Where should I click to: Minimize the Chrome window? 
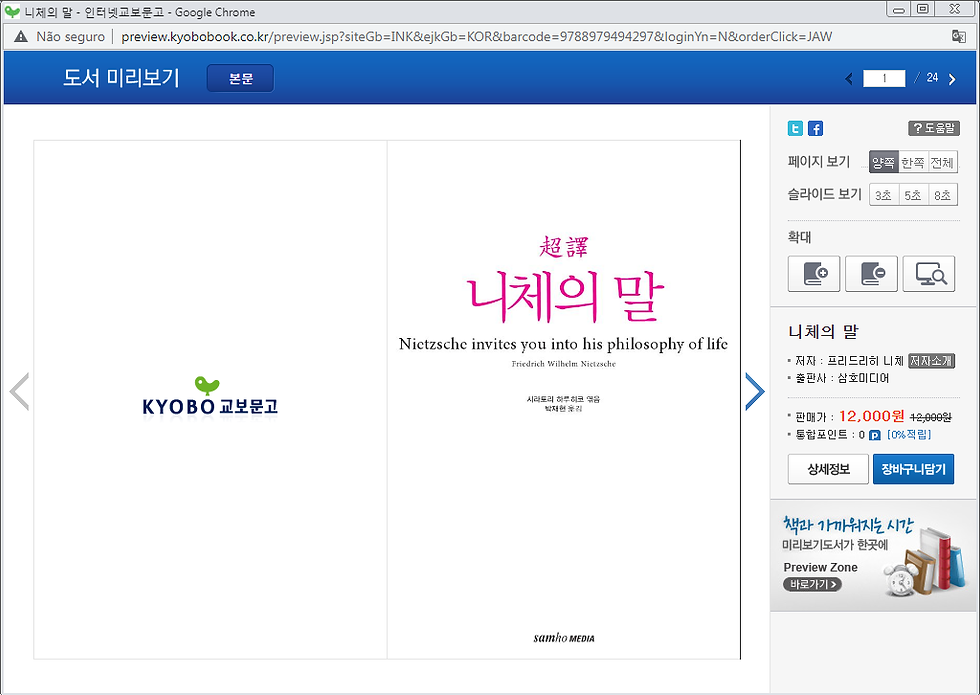[x=899, y=9]
